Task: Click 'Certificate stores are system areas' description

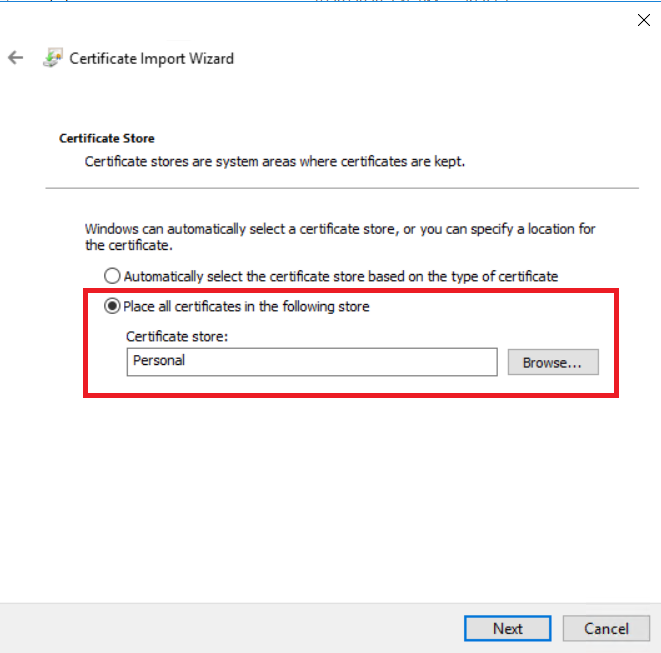Action: click(x=275, y=161)
